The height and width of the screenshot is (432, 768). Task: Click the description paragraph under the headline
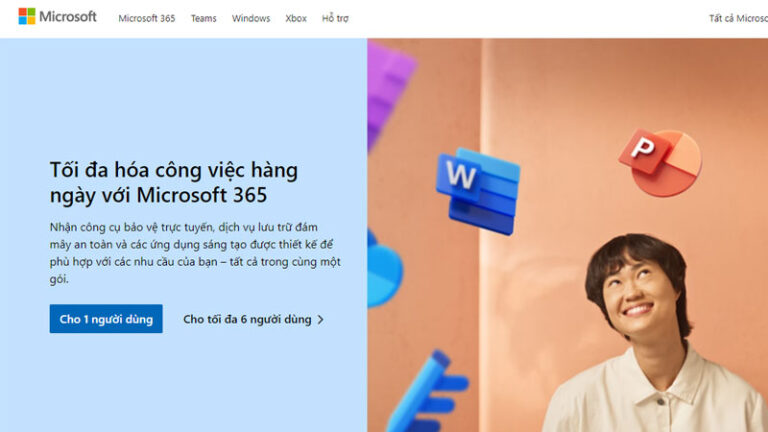195,253
